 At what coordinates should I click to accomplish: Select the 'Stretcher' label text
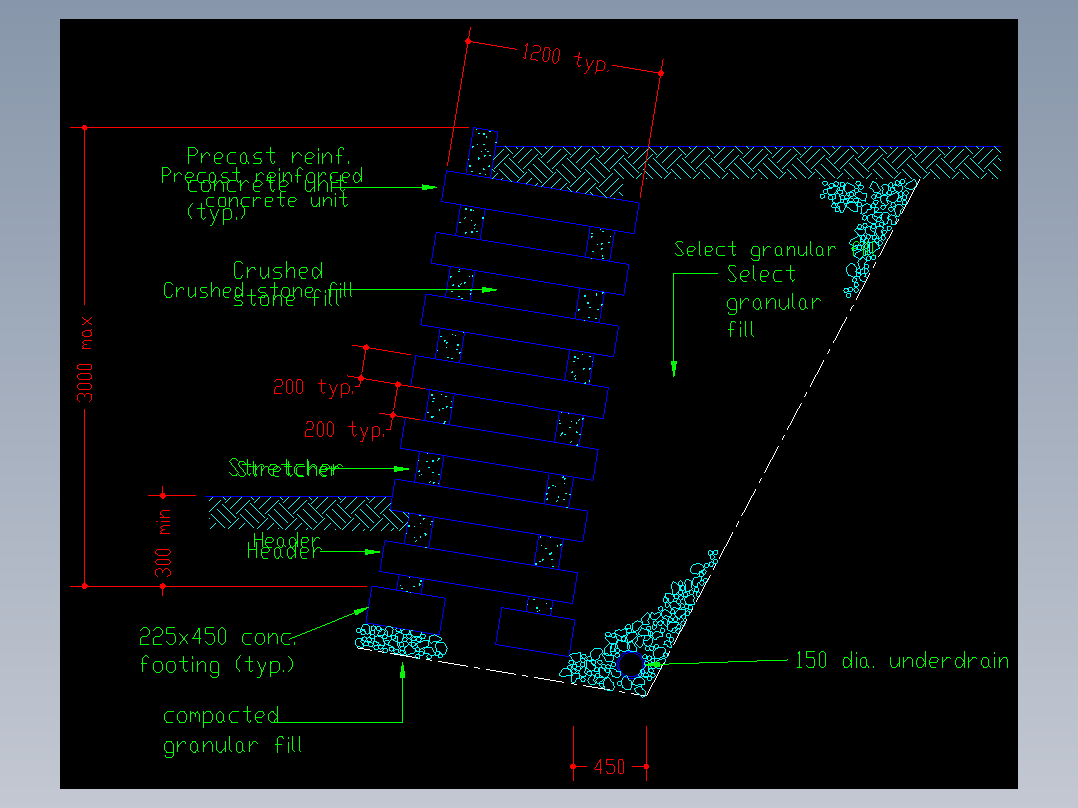tap(285, 468)
